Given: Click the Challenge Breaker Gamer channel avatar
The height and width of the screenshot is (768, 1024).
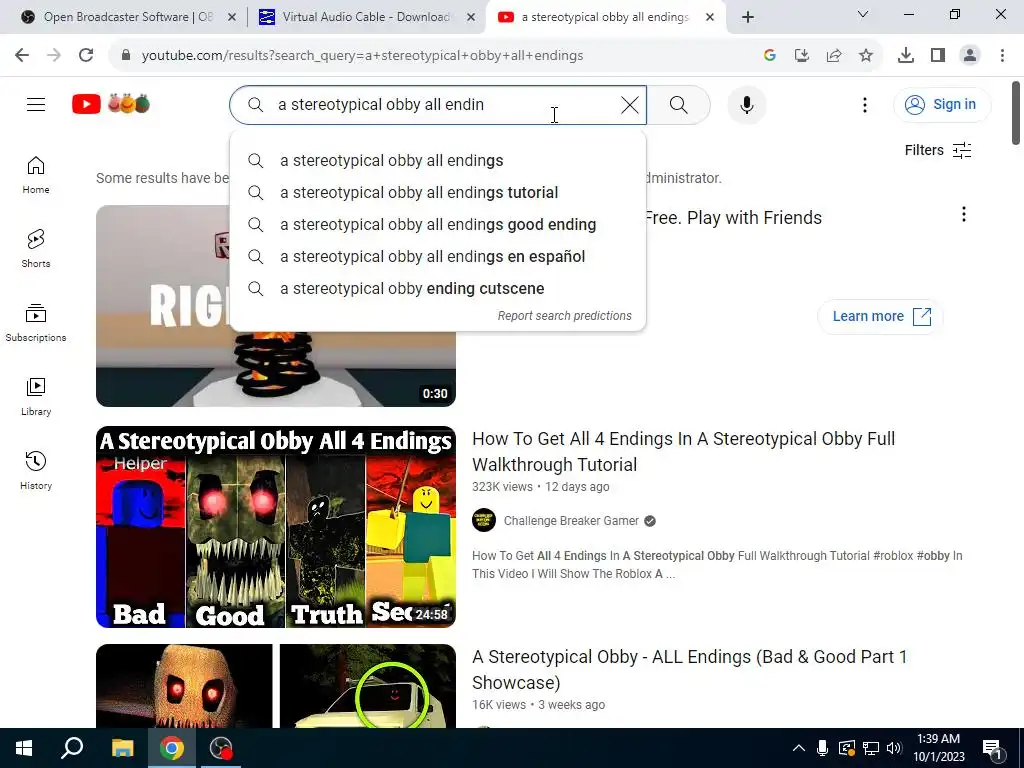Looking at the screenshot, I should pyautogui.click(x=484, y=520).
